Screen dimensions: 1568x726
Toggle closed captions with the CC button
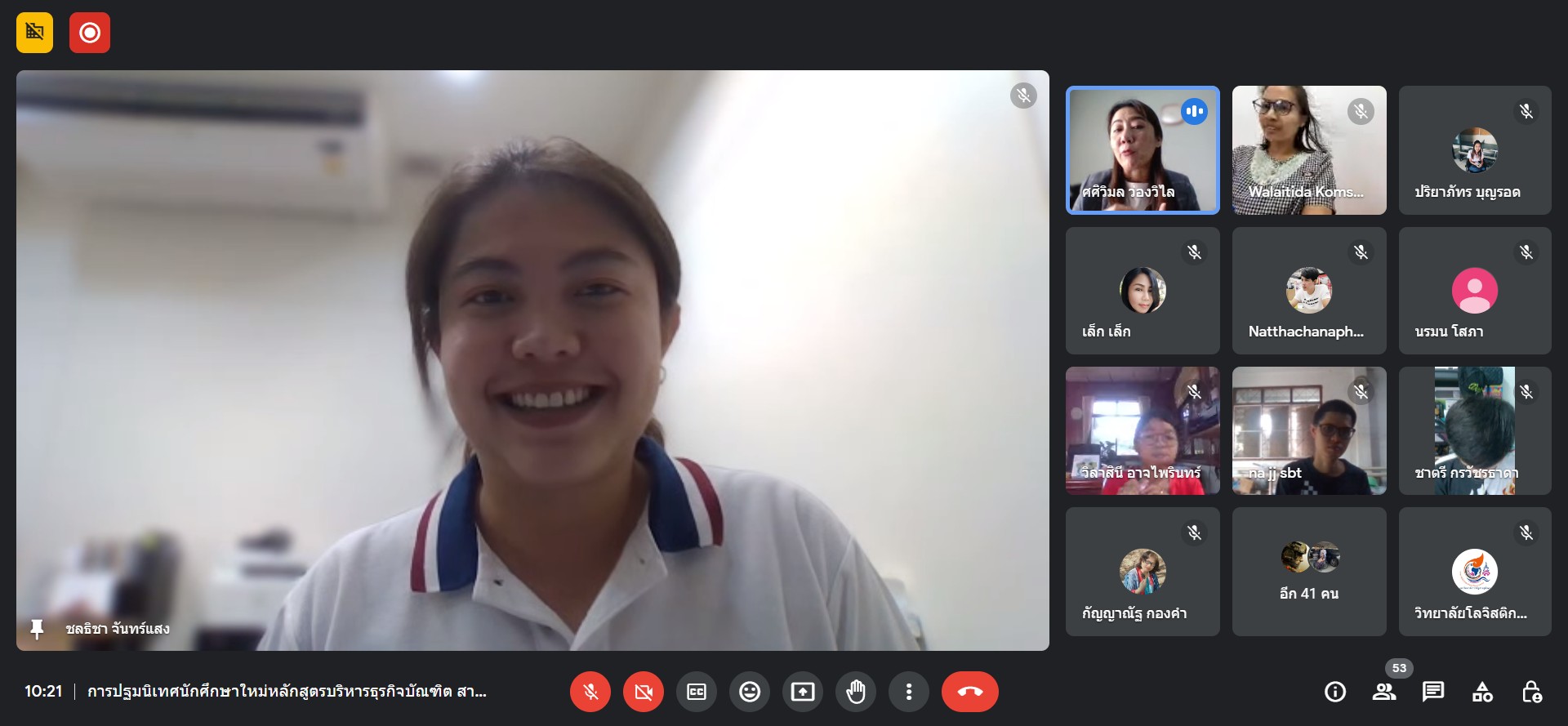click(x=697, y=692)
